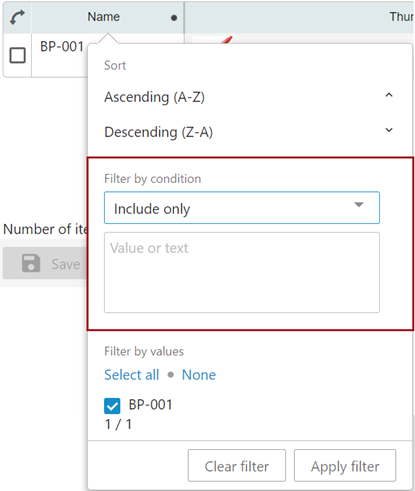415x491 pixels.
Task: Click the dropdown arrow of Include only
Action: point(359,205)
